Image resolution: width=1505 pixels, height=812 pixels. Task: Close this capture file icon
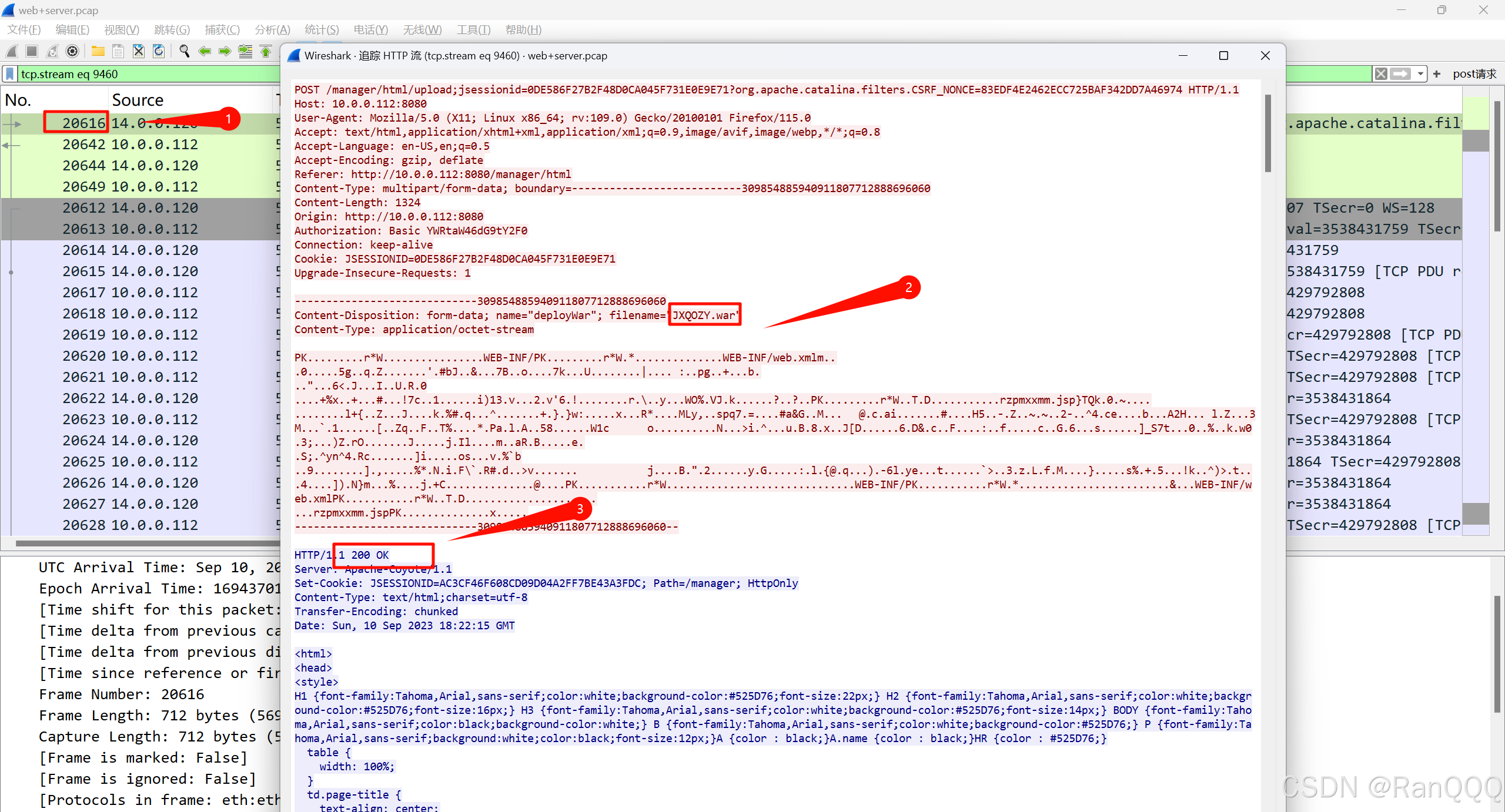[x=139, y=52]
